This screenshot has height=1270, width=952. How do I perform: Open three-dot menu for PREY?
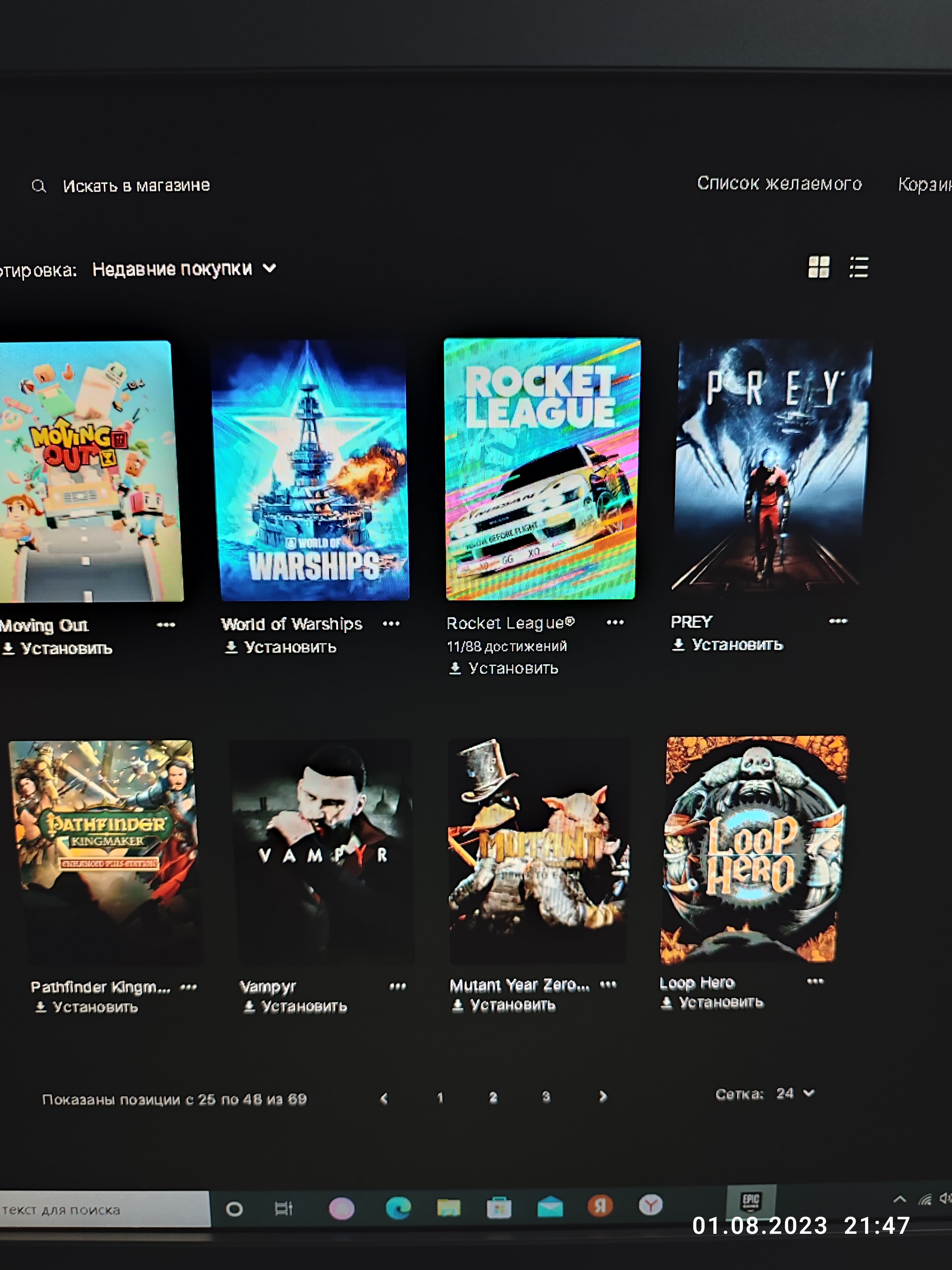(838, 621)
